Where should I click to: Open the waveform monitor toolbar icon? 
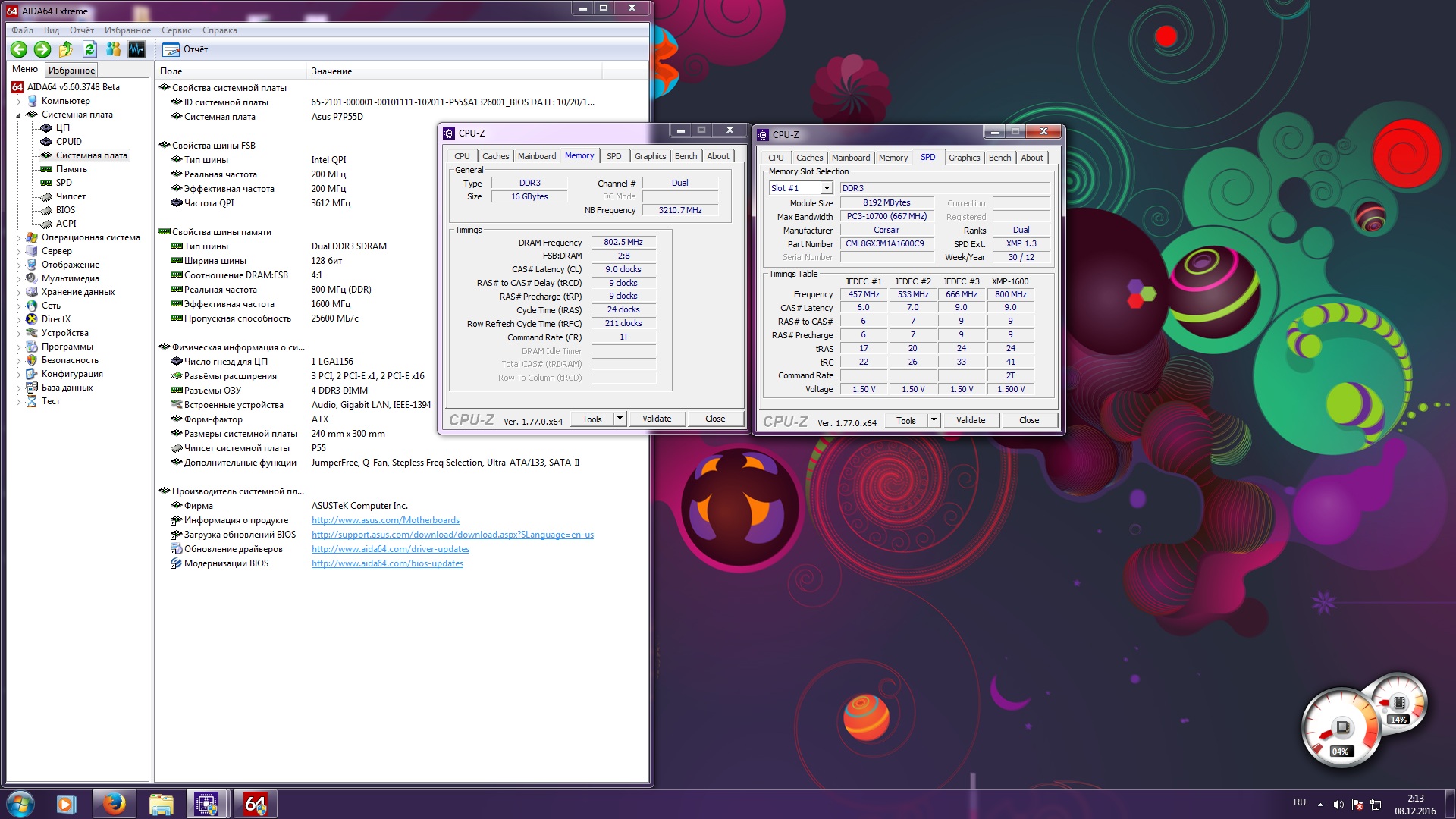136,49
